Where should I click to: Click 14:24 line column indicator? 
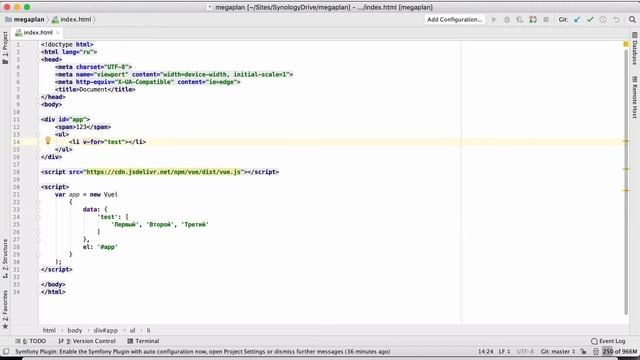point(485,351)
